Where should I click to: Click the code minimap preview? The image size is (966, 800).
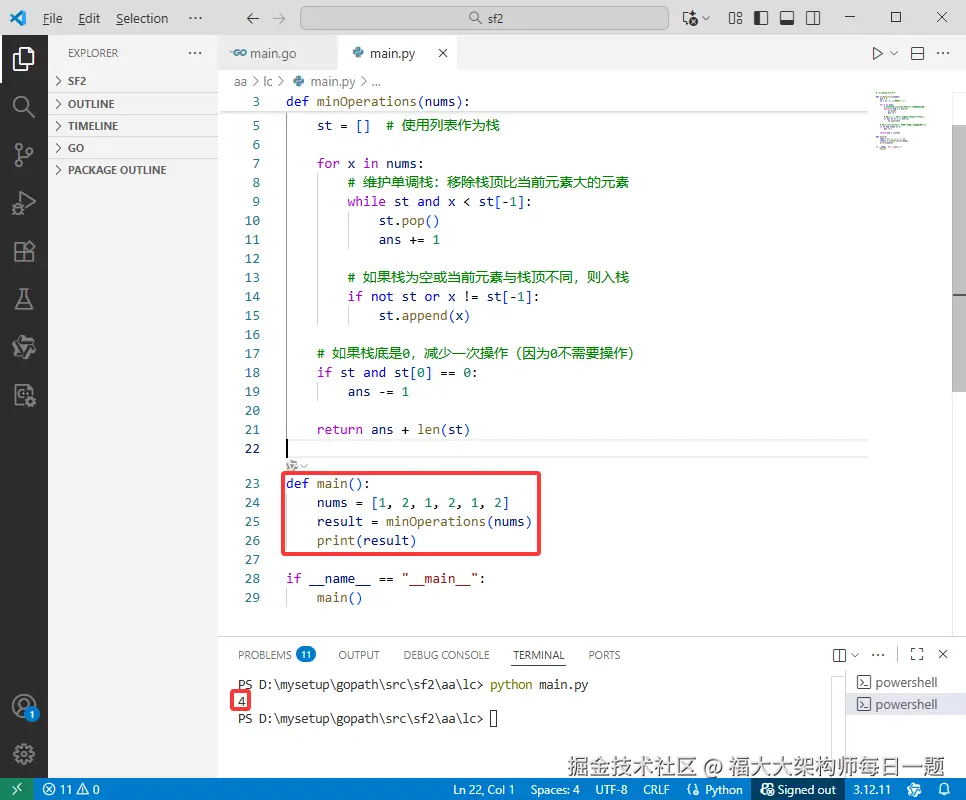tap(901, 121)
